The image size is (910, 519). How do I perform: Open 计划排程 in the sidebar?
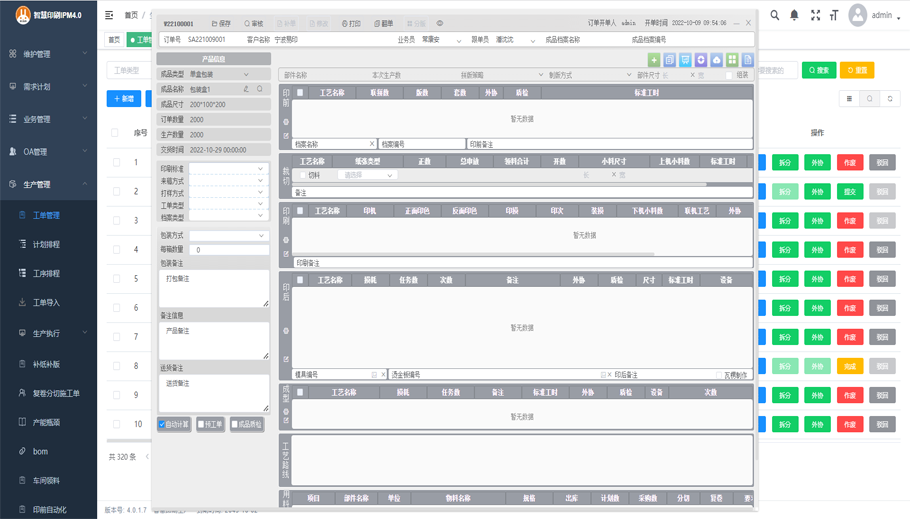pyautogui.click(x=46, y=244)
